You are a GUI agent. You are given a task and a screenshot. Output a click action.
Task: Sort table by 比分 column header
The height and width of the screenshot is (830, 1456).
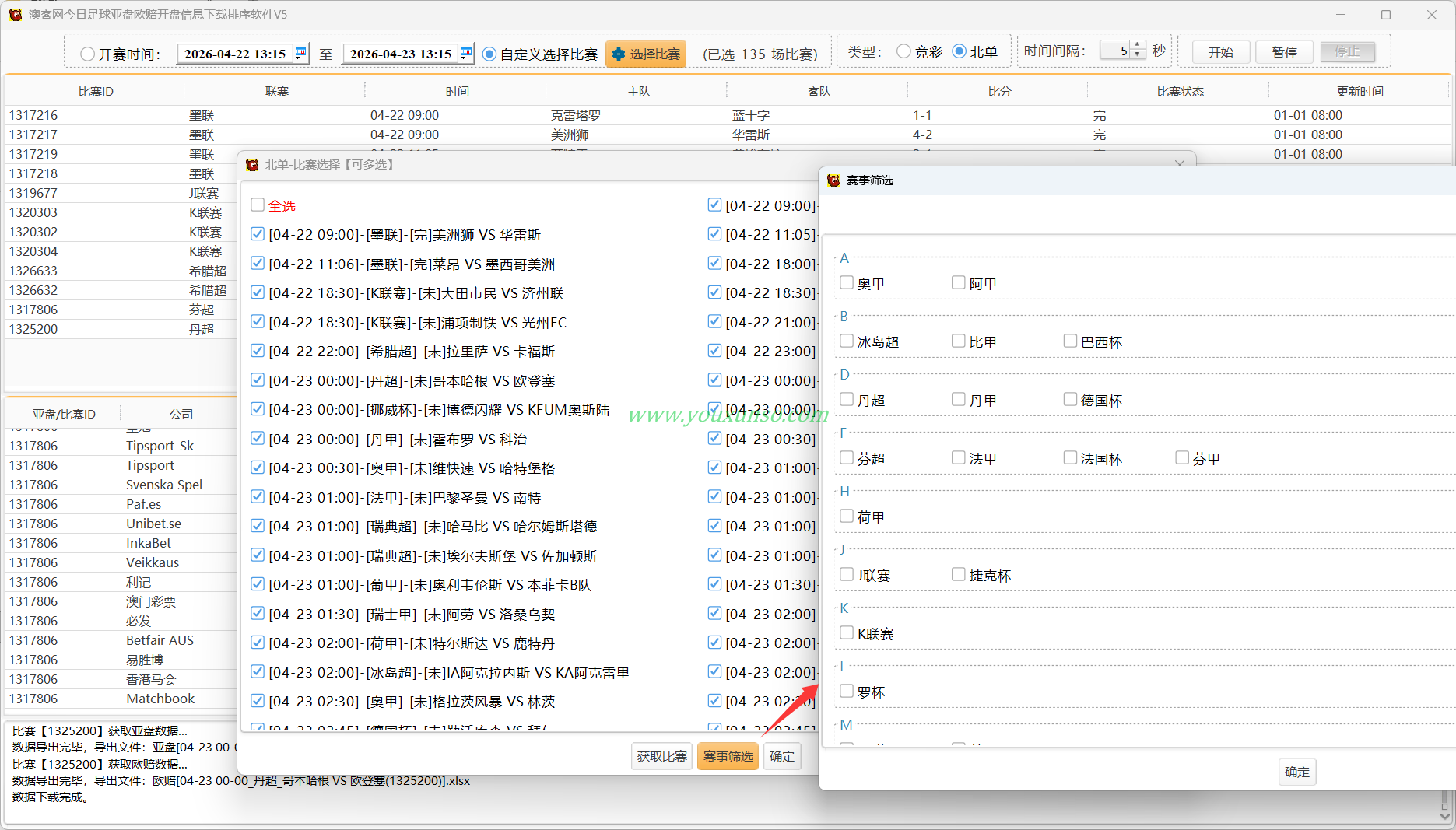pos(999,92)
